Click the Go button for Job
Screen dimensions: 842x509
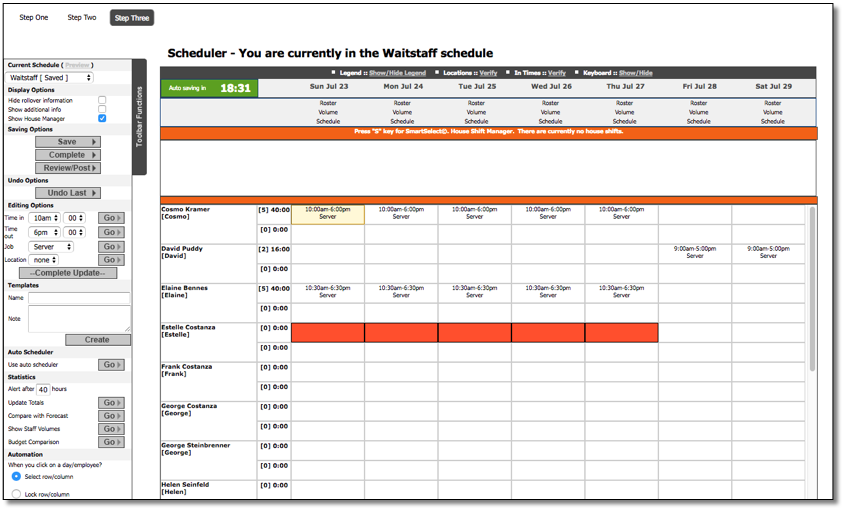[111, 246]
